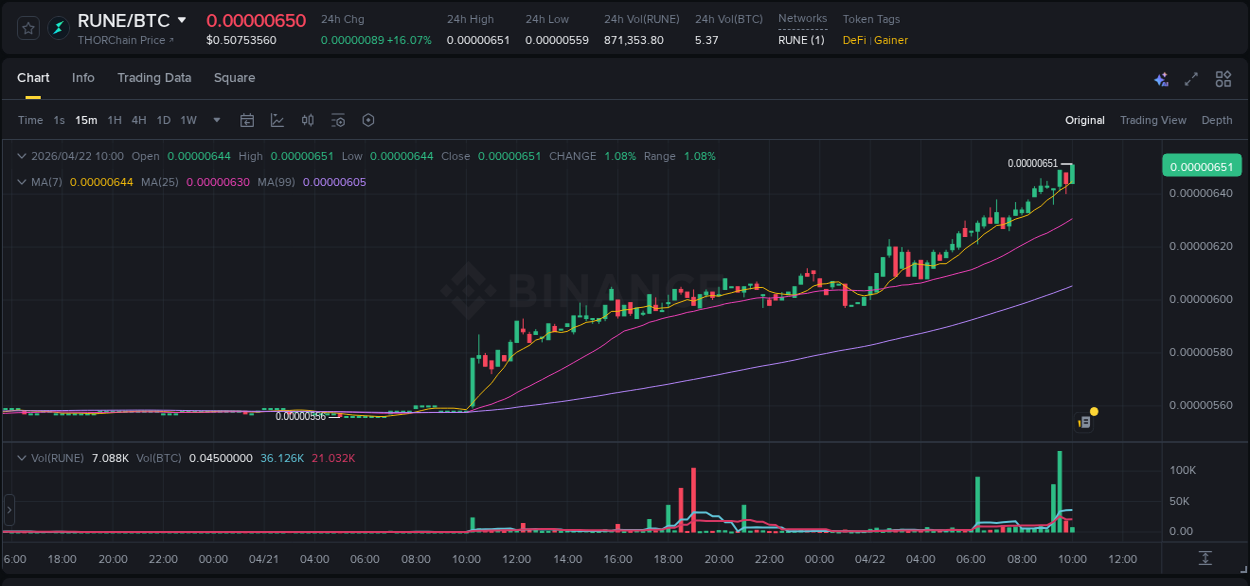Switch to the Trading Data tab
Screen dimensions: 1250x586
point(154,78)
